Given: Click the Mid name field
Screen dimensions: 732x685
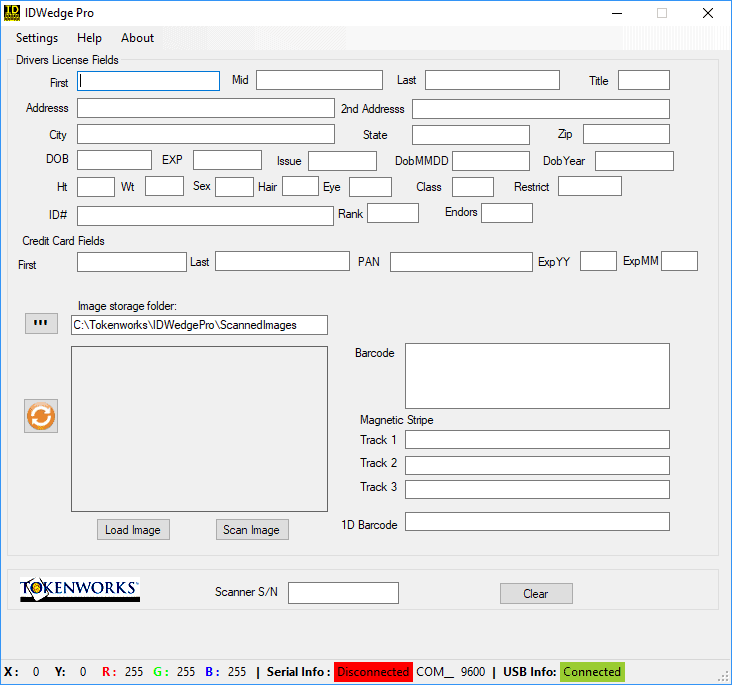Looking at the screenshot, I should (x=319, y=80).
